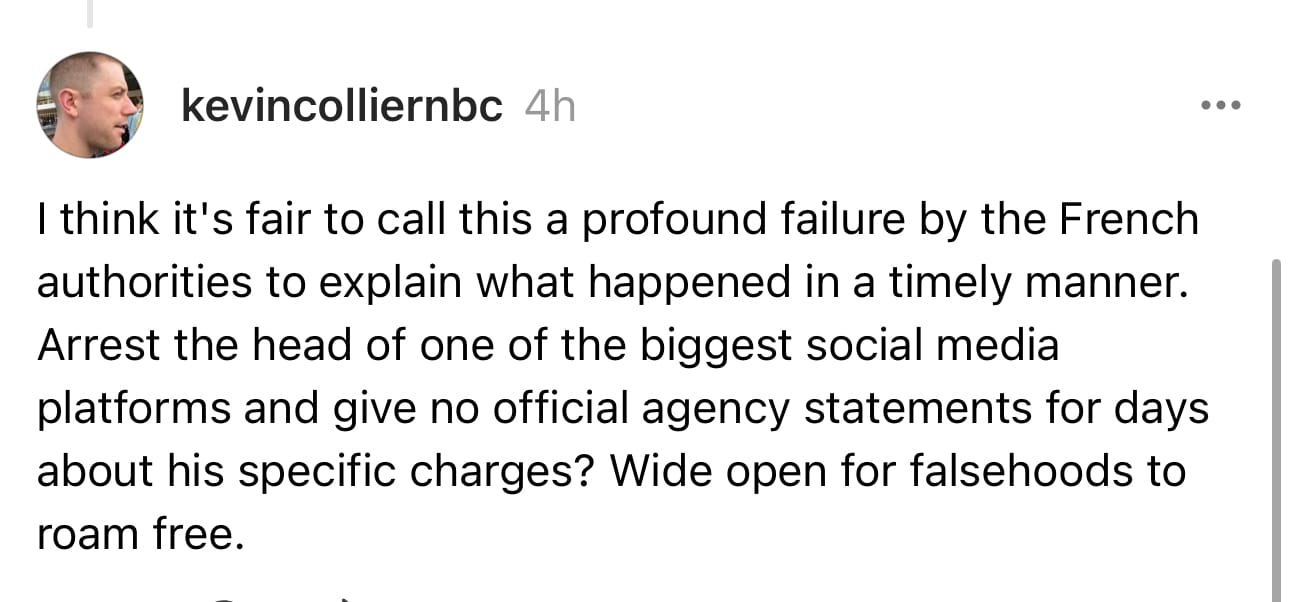1290x602 pixels.
Task: Tap the partially visible reply icon below post
Action: tap(228, 598)
